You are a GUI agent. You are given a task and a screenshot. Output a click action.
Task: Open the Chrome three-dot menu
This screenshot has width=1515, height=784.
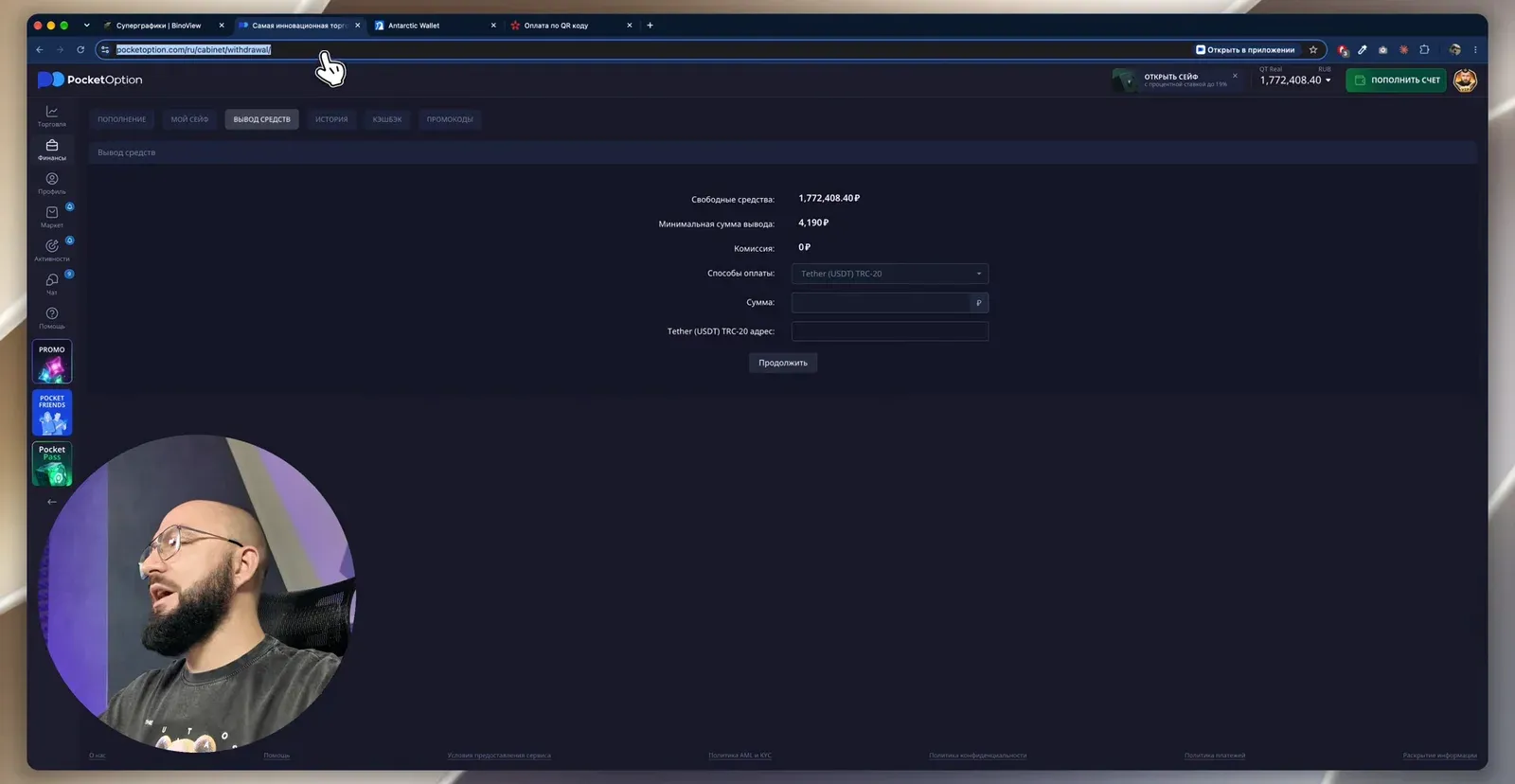tap(1475, 50)
